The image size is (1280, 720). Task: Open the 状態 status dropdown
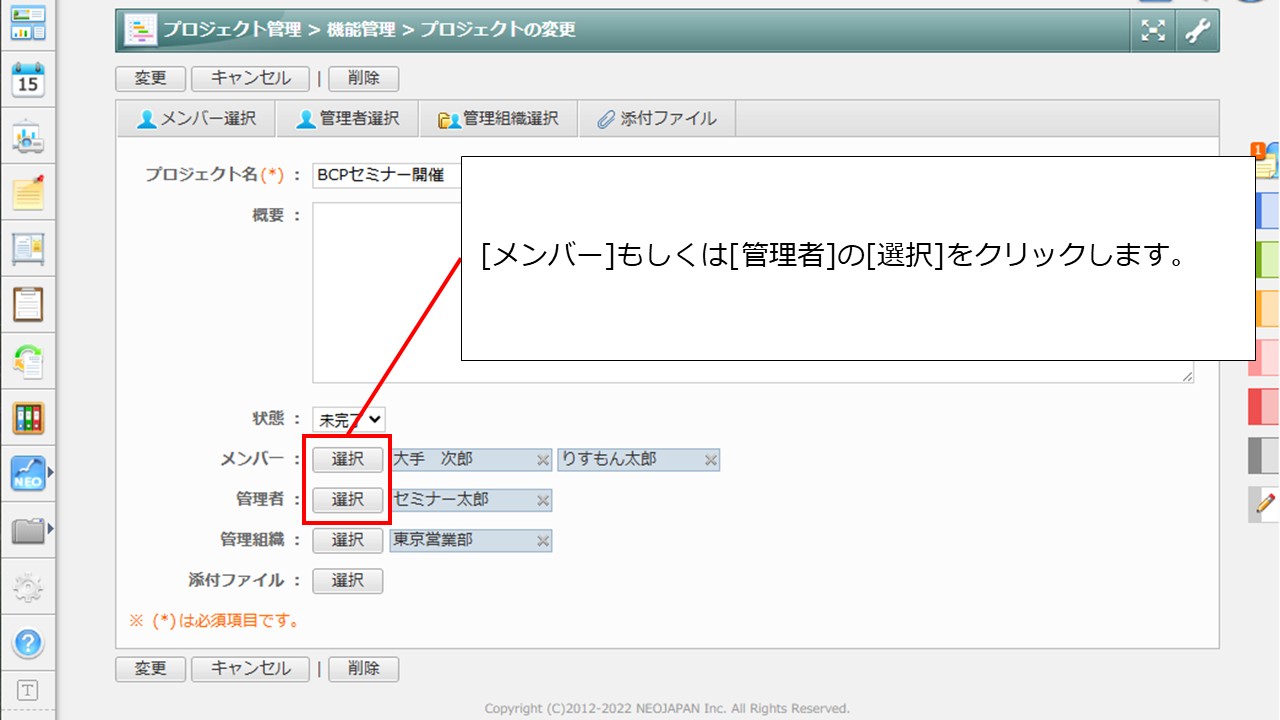[348, 420]
